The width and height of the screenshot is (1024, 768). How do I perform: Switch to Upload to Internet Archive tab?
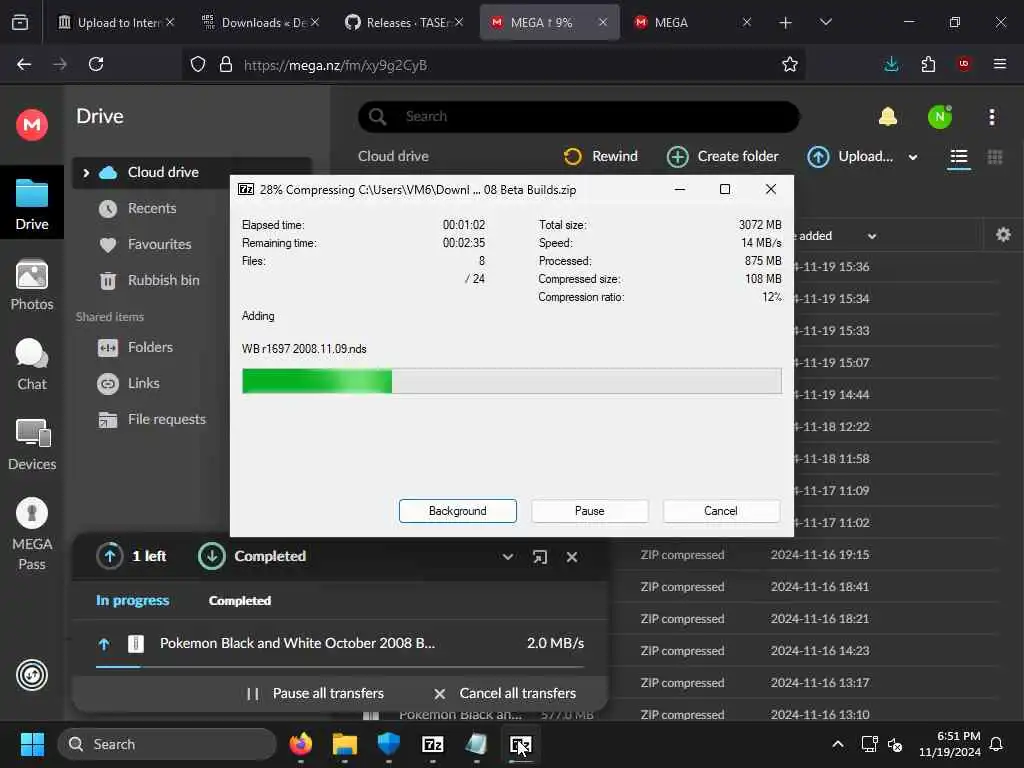click(117, 23)
